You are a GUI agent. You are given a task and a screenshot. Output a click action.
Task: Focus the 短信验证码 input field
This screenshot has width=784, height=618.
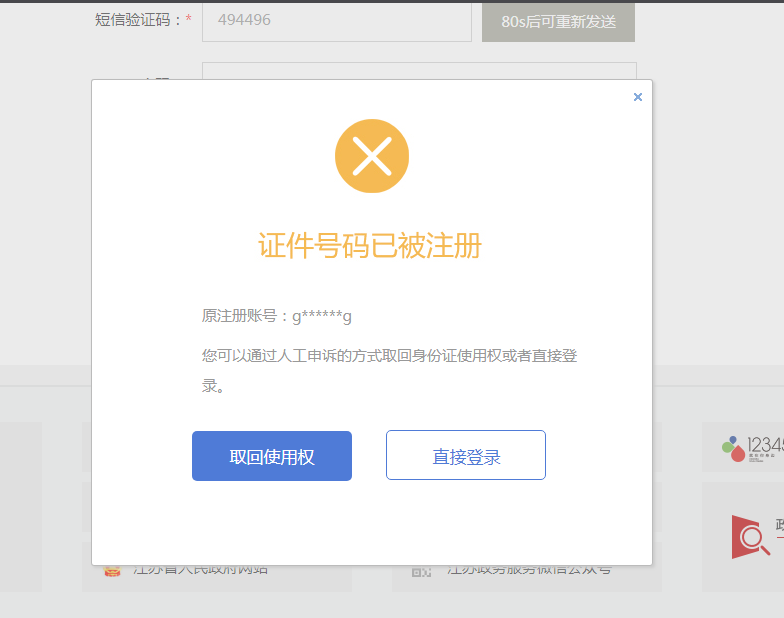point(336,21)
